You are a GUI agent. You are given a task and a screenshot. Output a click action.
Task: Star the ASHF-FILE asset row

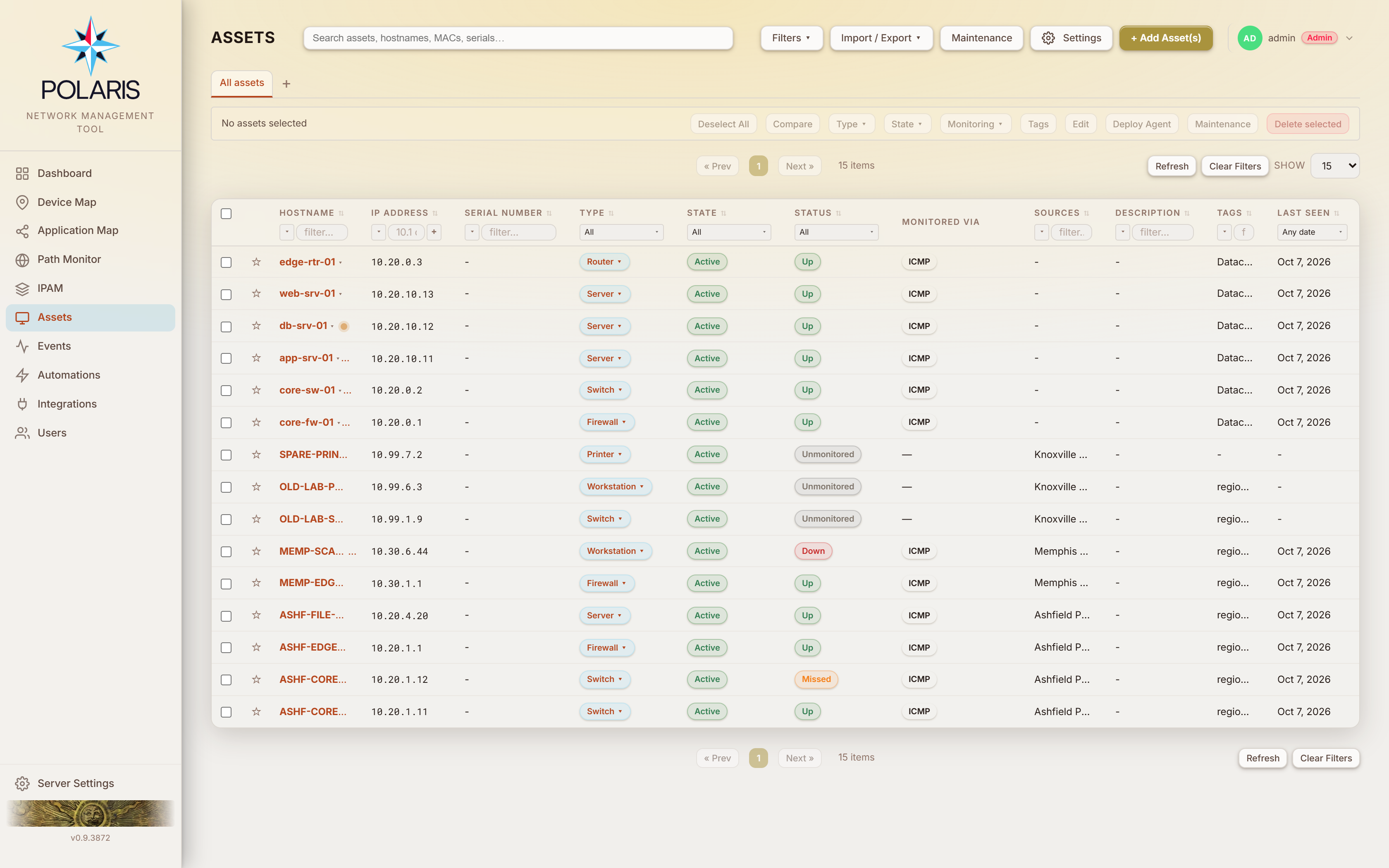257,615
